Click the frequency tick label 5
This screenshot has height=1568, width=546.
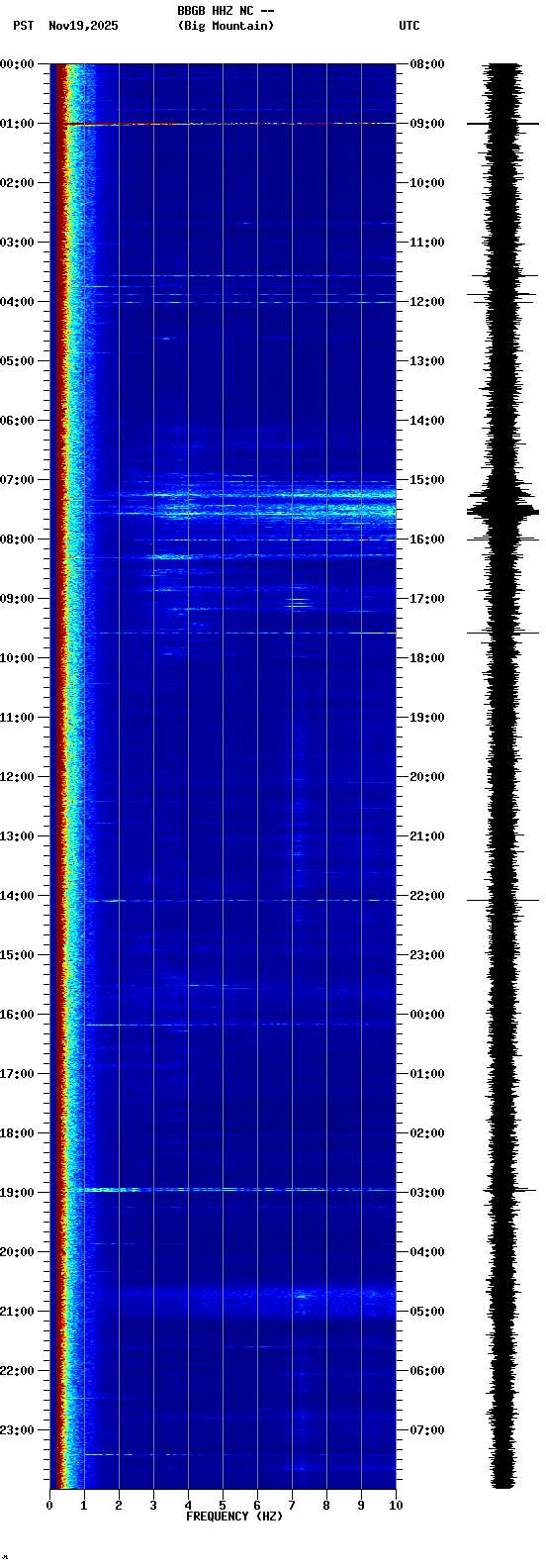tap(223, 1506)
